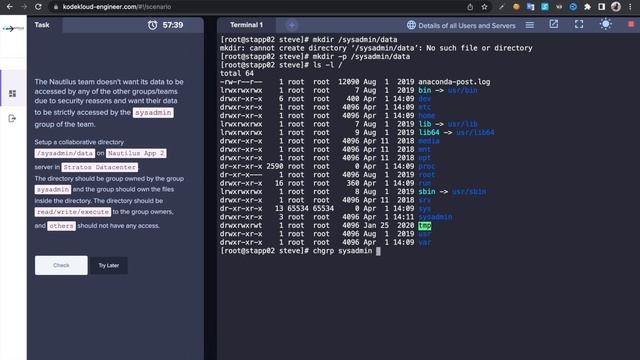Click the highlighted tmp directory in the listing
This screenshot has height=360, width=640.
pyautogui.click(x=424, y=225)
